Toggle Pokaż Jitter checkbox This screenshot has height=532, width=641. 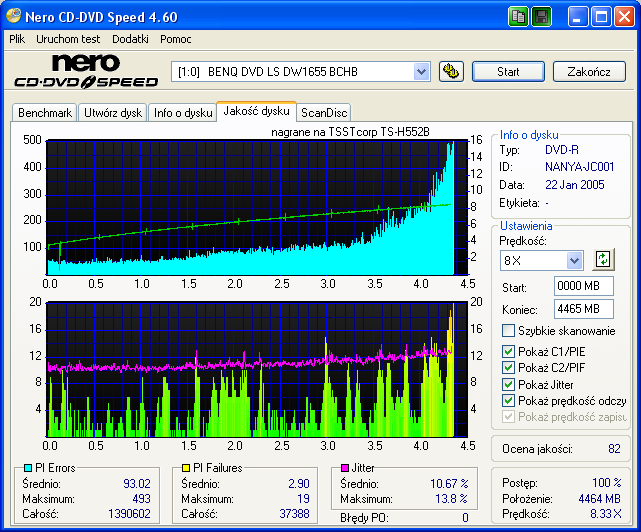[508, 384]
